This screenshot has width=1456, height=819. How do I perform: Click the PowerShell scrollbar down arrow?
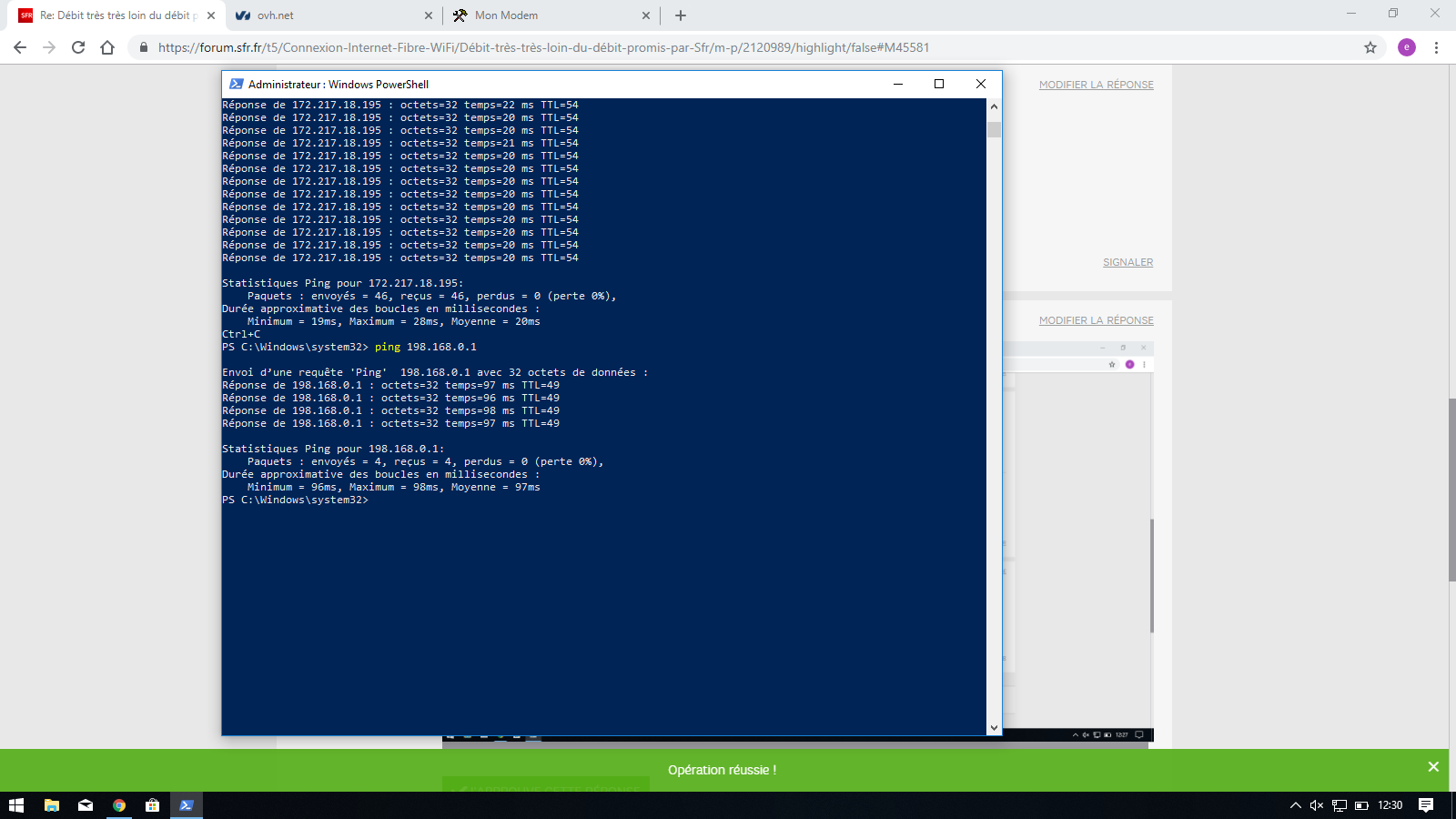point(994,728)
